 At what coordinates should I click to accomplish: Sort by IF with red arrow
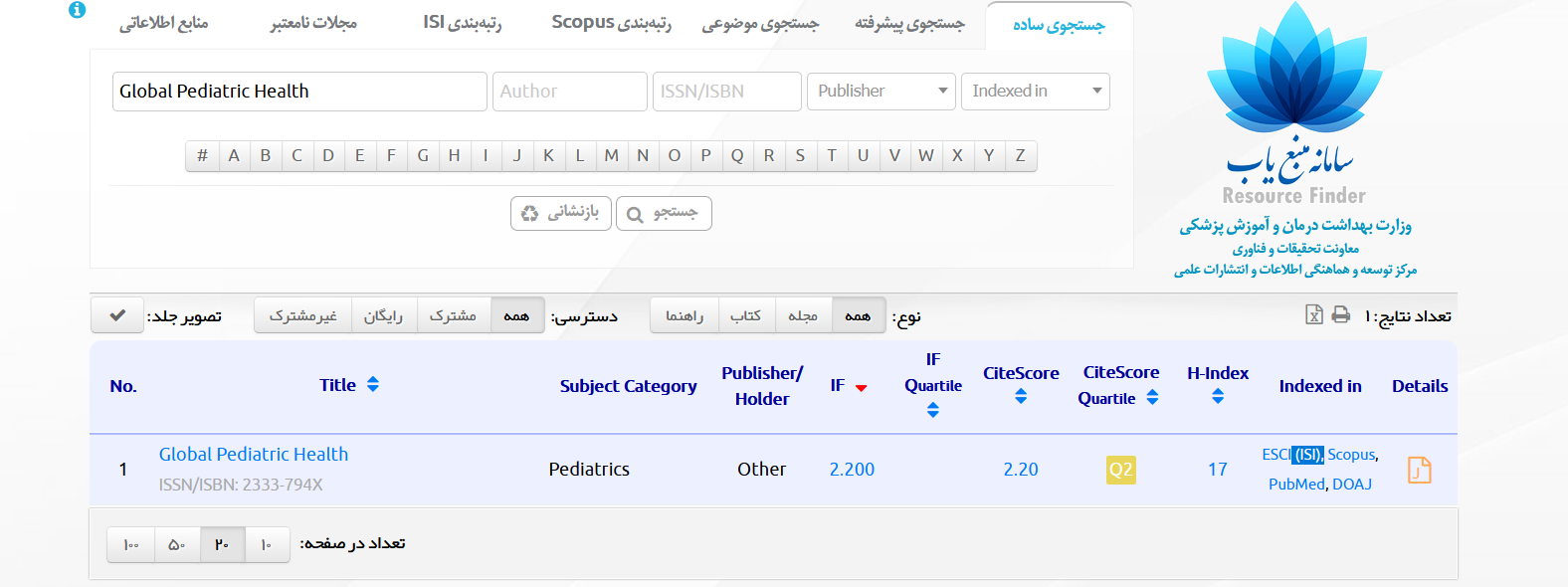tap(862, 388)
